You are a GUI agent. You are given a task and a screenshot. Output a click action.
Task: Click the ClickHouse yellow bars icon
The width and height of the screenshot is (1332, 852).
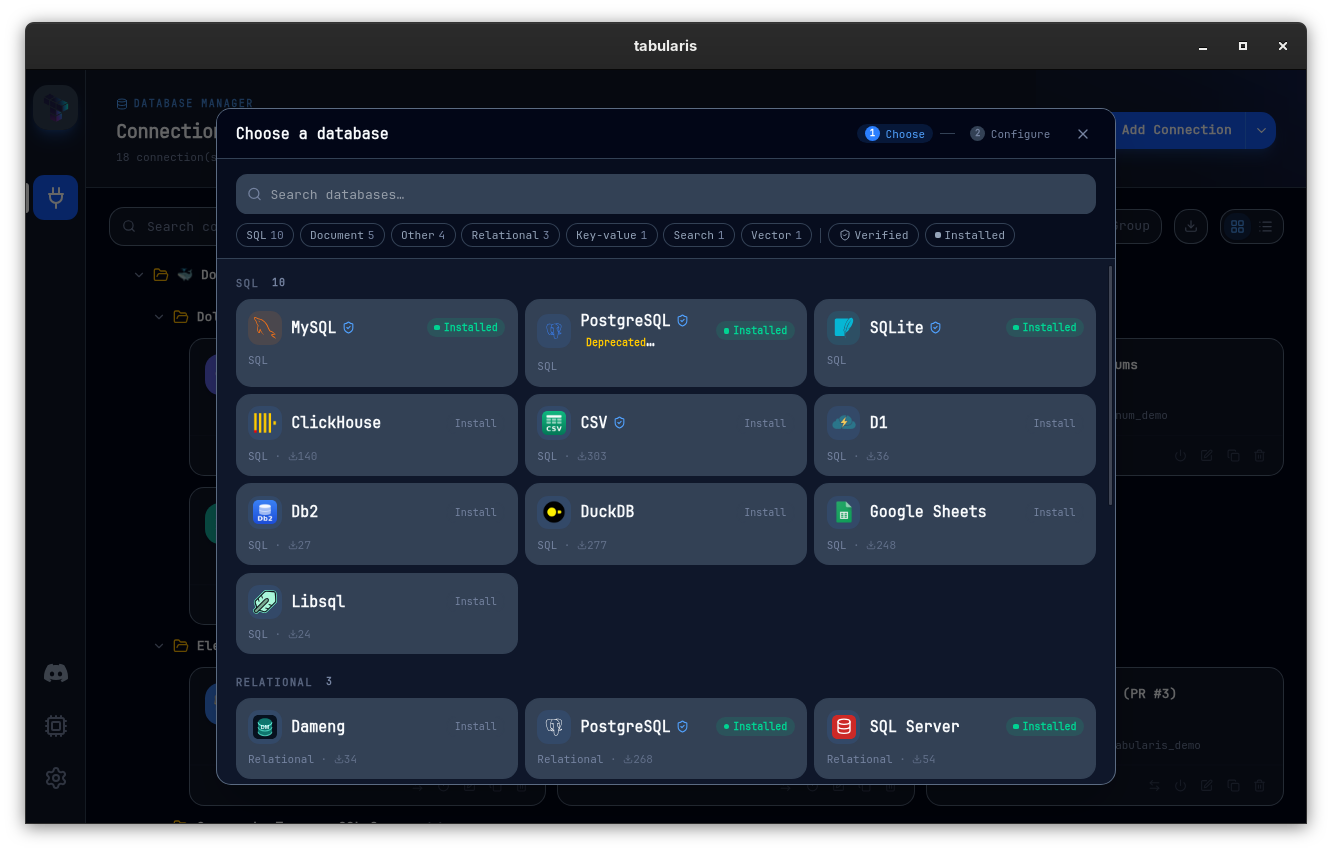265,423
